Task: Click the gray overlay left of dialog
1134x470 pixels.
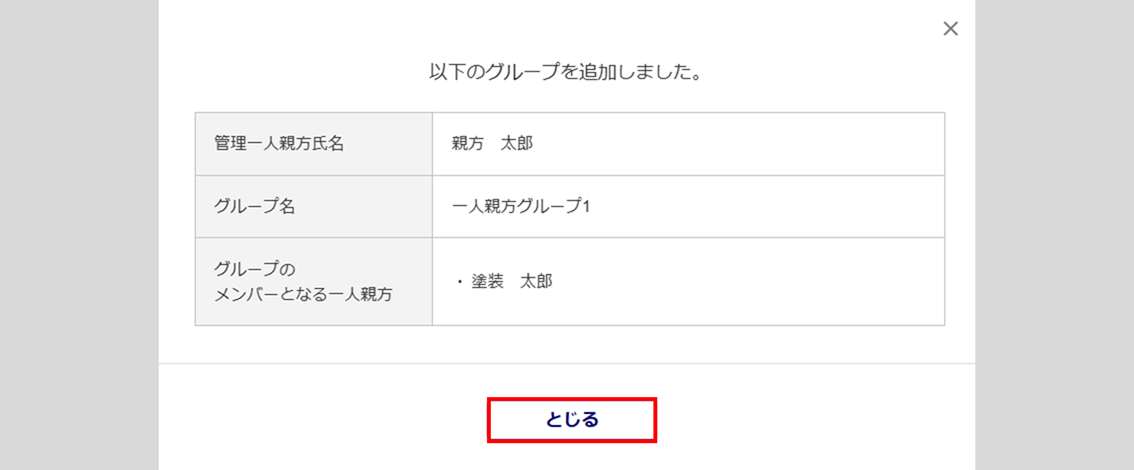Action: [x=78, y=235]
